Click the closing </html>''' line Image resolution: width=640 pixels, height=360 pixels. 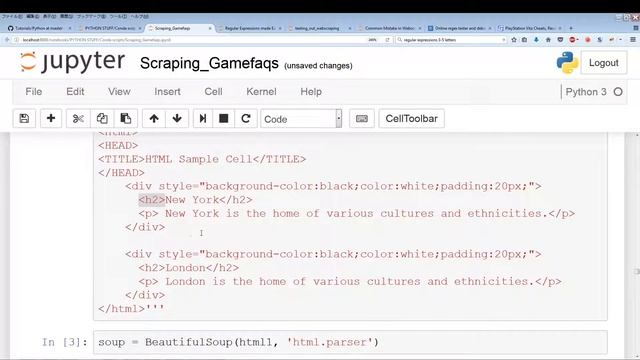coord(131,309)
